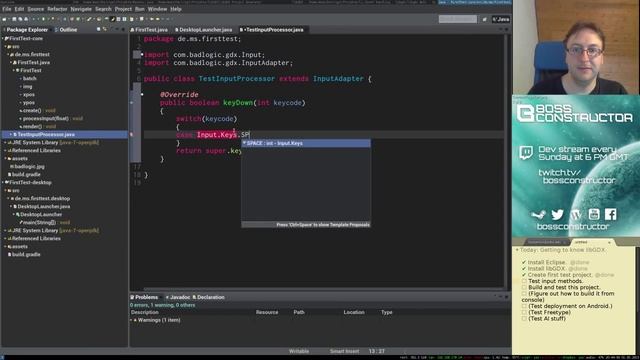The width and height of the screenshot is (640, 360).
Task: Switch to the Outline view tab
Action: (66, 30)
